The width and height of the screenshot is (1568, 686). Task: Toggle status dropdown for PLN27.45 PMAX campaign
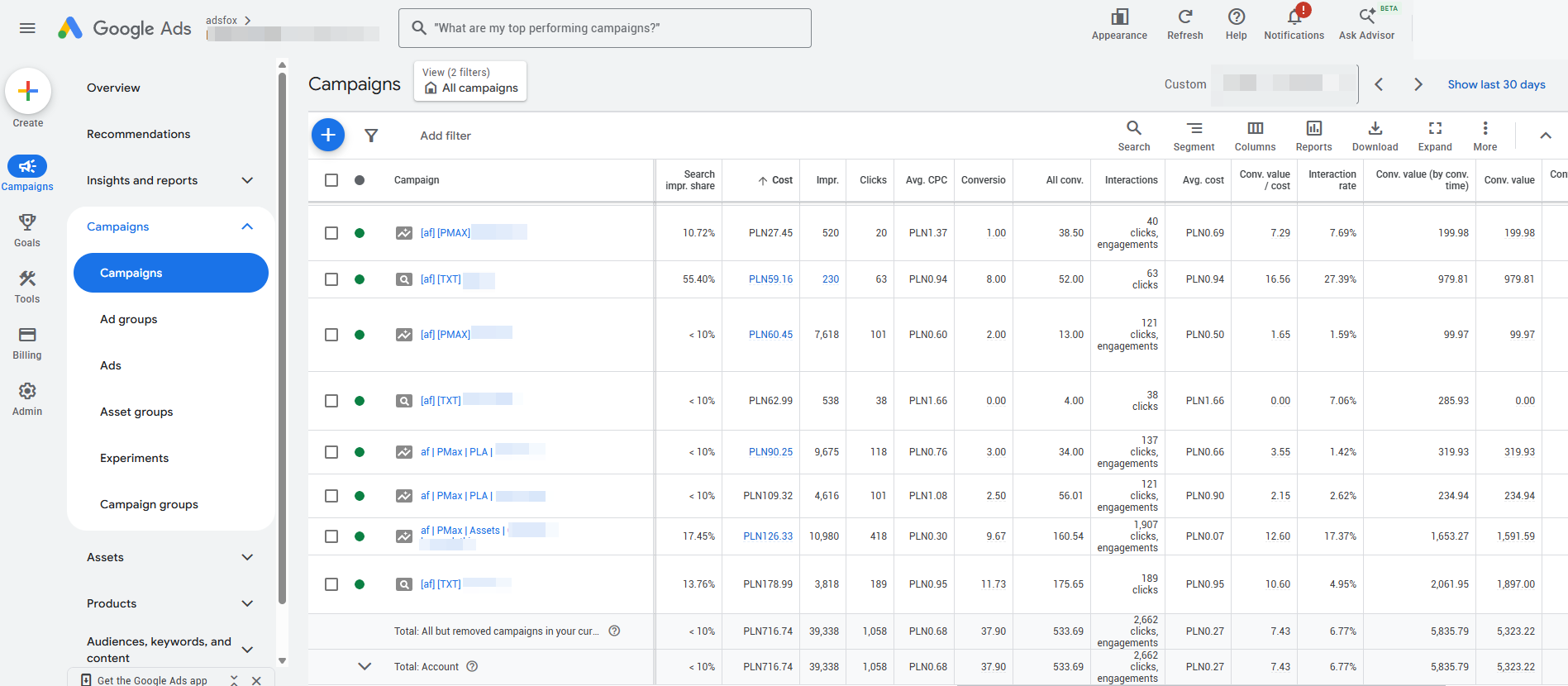click(360, 233)
